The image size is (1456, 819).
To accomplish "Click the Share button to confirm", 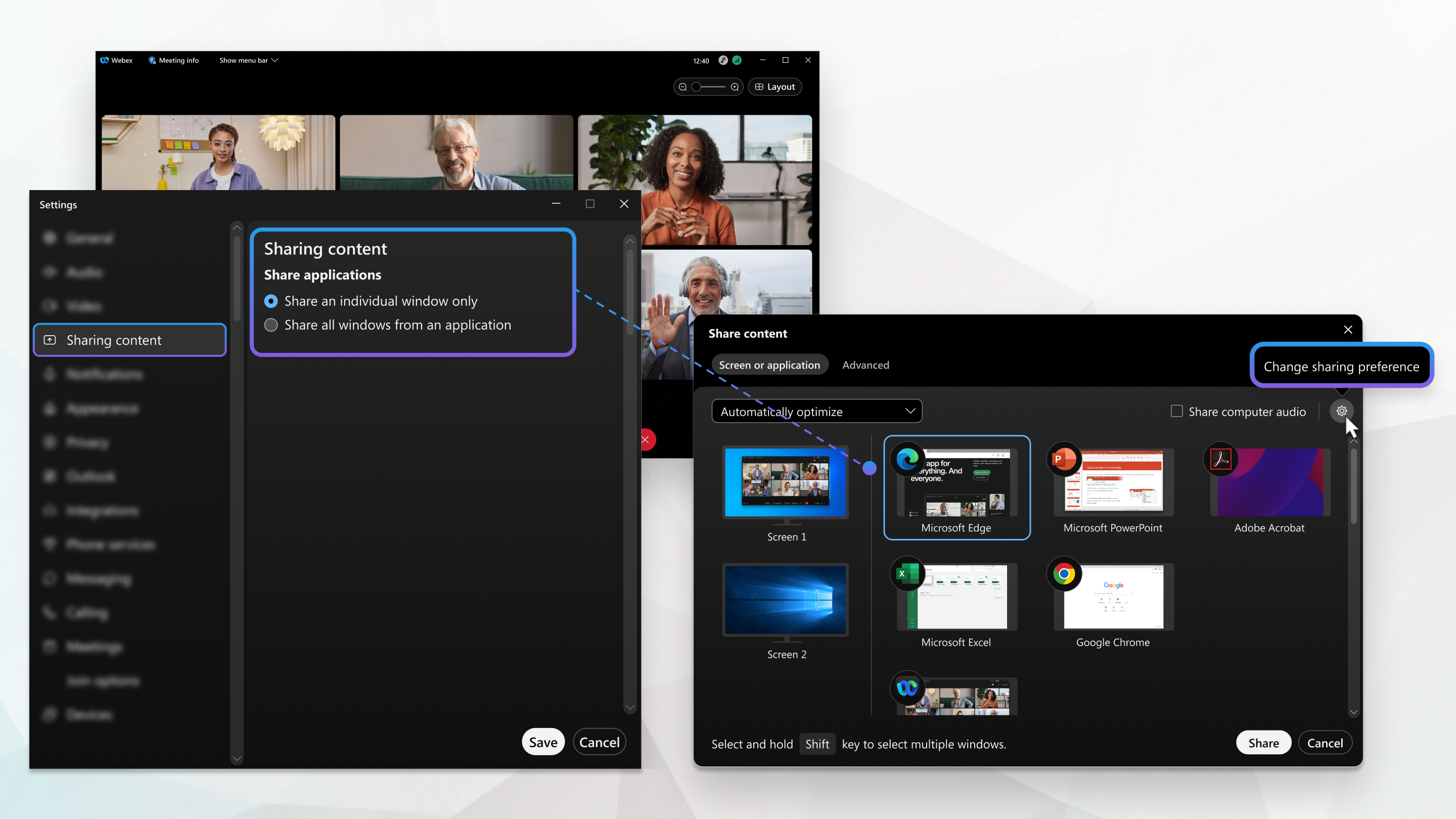I will pos(1263,742).
